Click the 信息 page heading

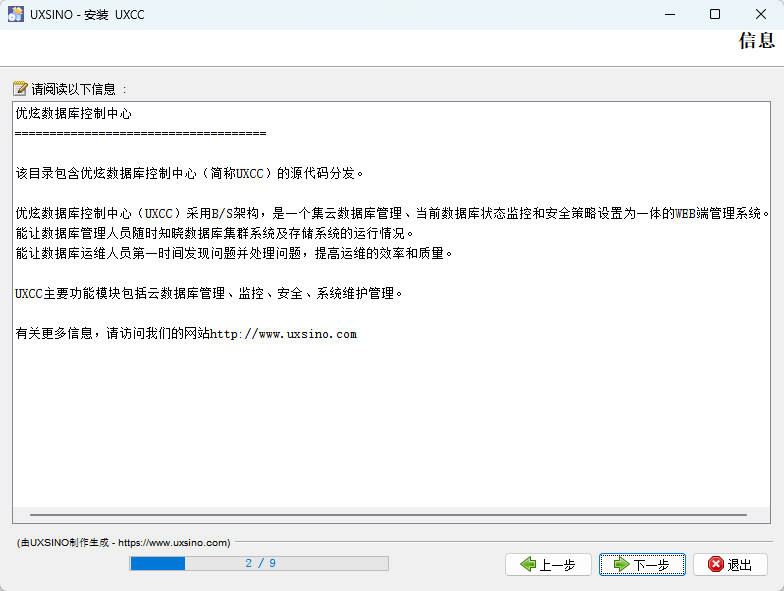click(x=756, y=41)
